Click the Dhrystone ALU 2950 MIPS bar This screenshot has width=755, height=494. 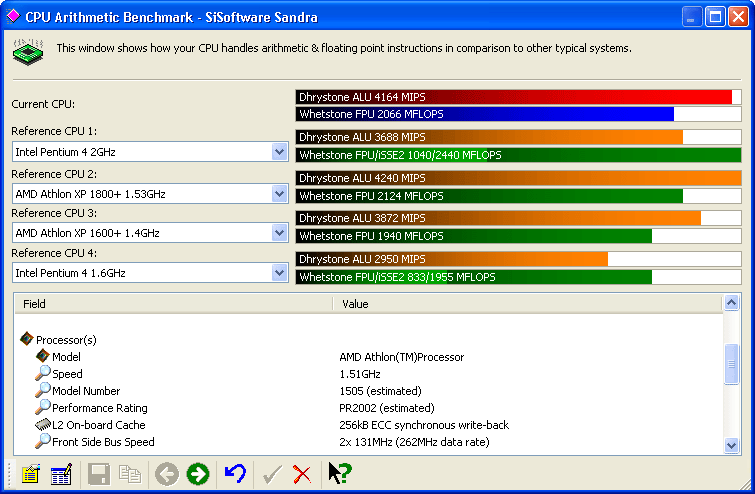pos(519,259)
